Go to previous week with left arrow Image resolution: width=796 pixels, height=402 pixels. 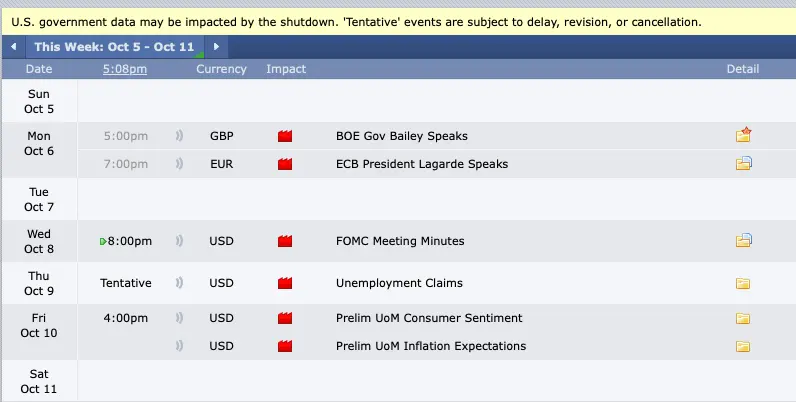coord(14,47)
